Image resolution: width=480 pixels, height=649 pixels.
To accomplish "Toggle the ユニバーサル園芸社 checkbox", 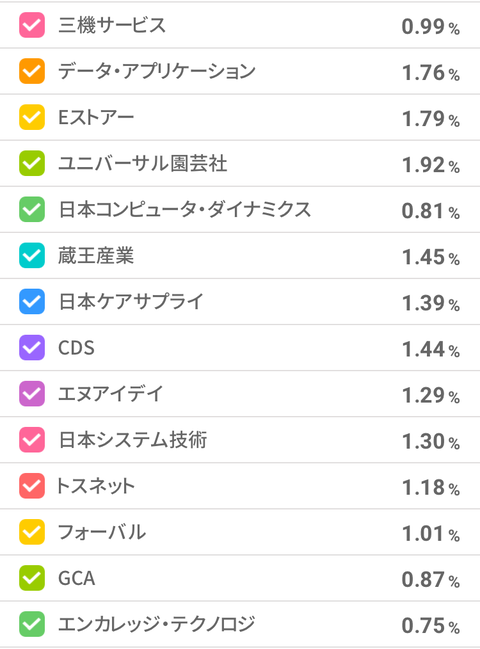I will [32, 163].
